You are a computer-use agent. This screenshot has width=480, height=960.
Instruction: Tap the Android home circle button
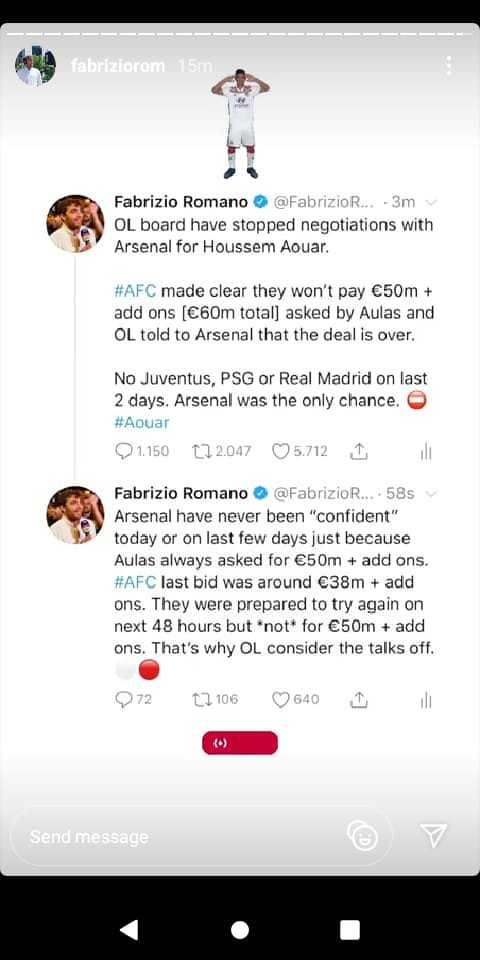[x=240, y=930]
